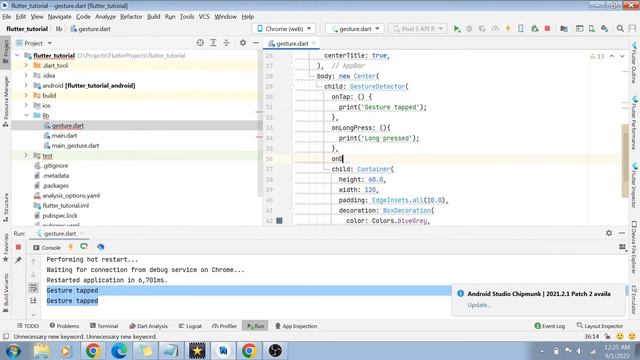Open the Dart Analysis tool window
The image size is (640, 360).
tap(149, 326)
